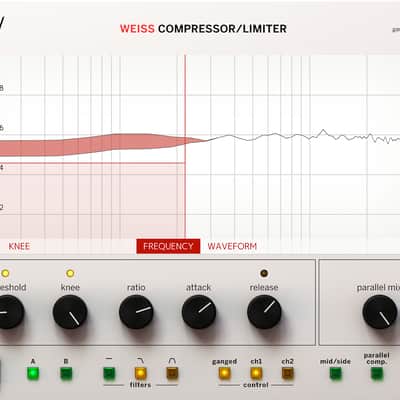Click the parallel mix knob
This screenshot has height=400, width=400.
(x=380, y=312)
